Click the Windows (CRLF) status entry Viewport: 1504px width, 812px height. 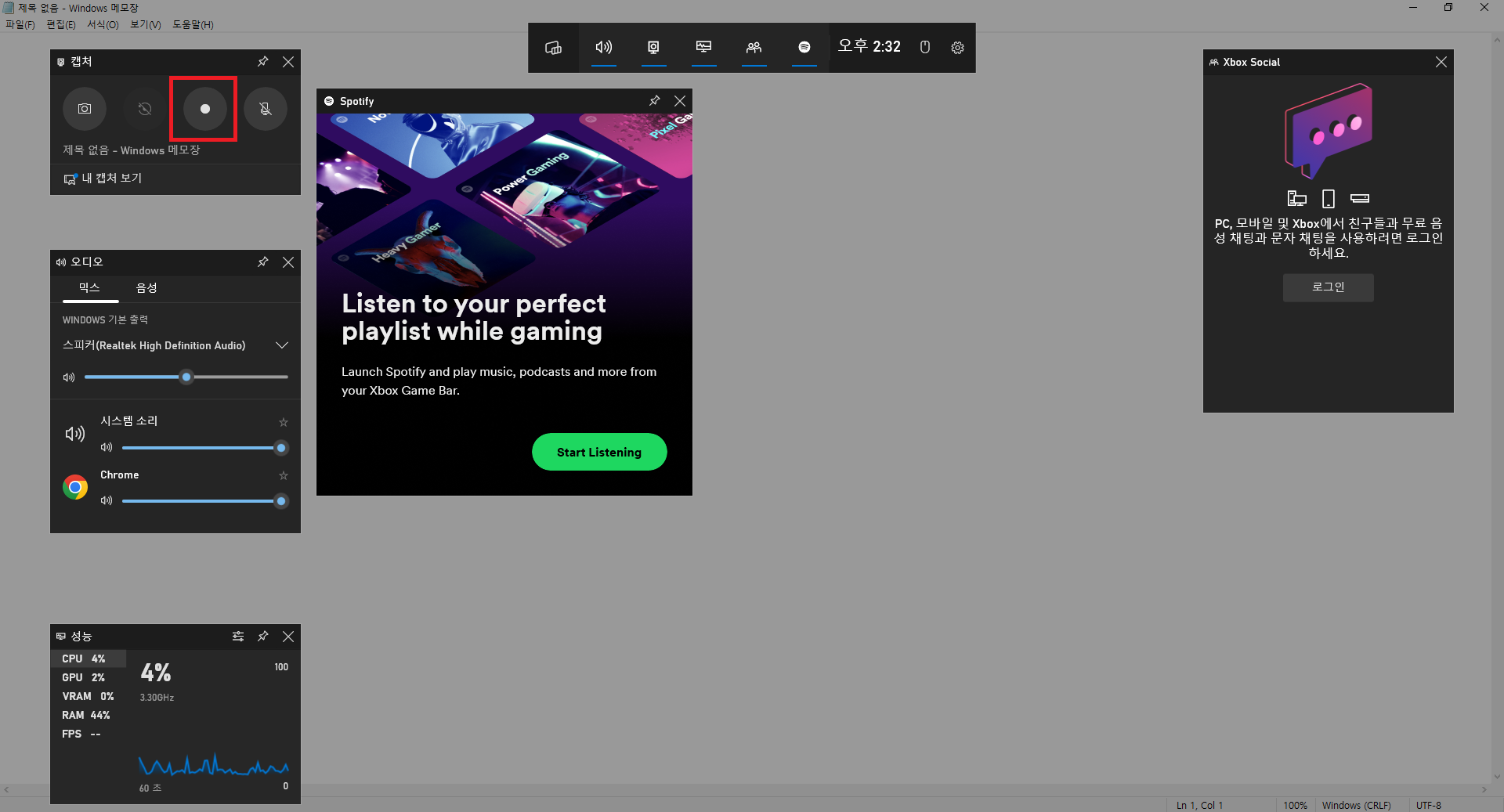pyautogui.click(x=1357, y=805)
